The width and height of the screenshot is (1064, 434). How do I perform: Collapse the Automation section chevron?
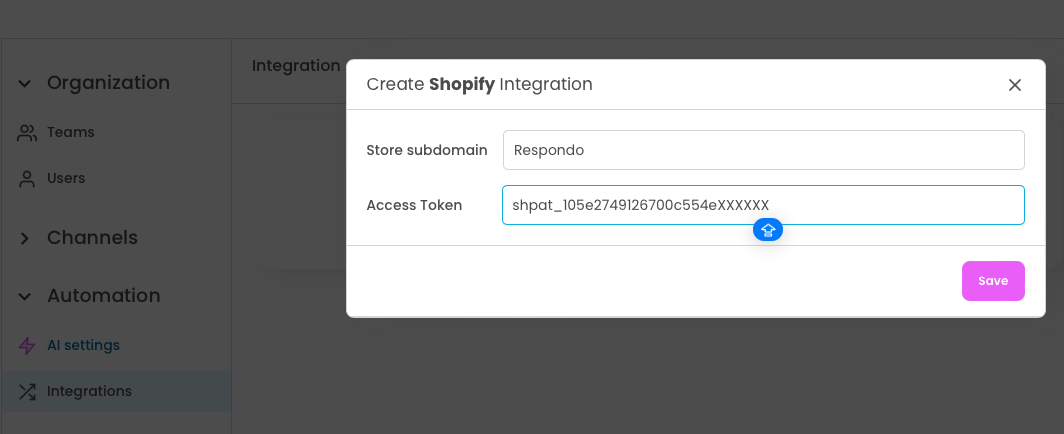click(24, 296)
